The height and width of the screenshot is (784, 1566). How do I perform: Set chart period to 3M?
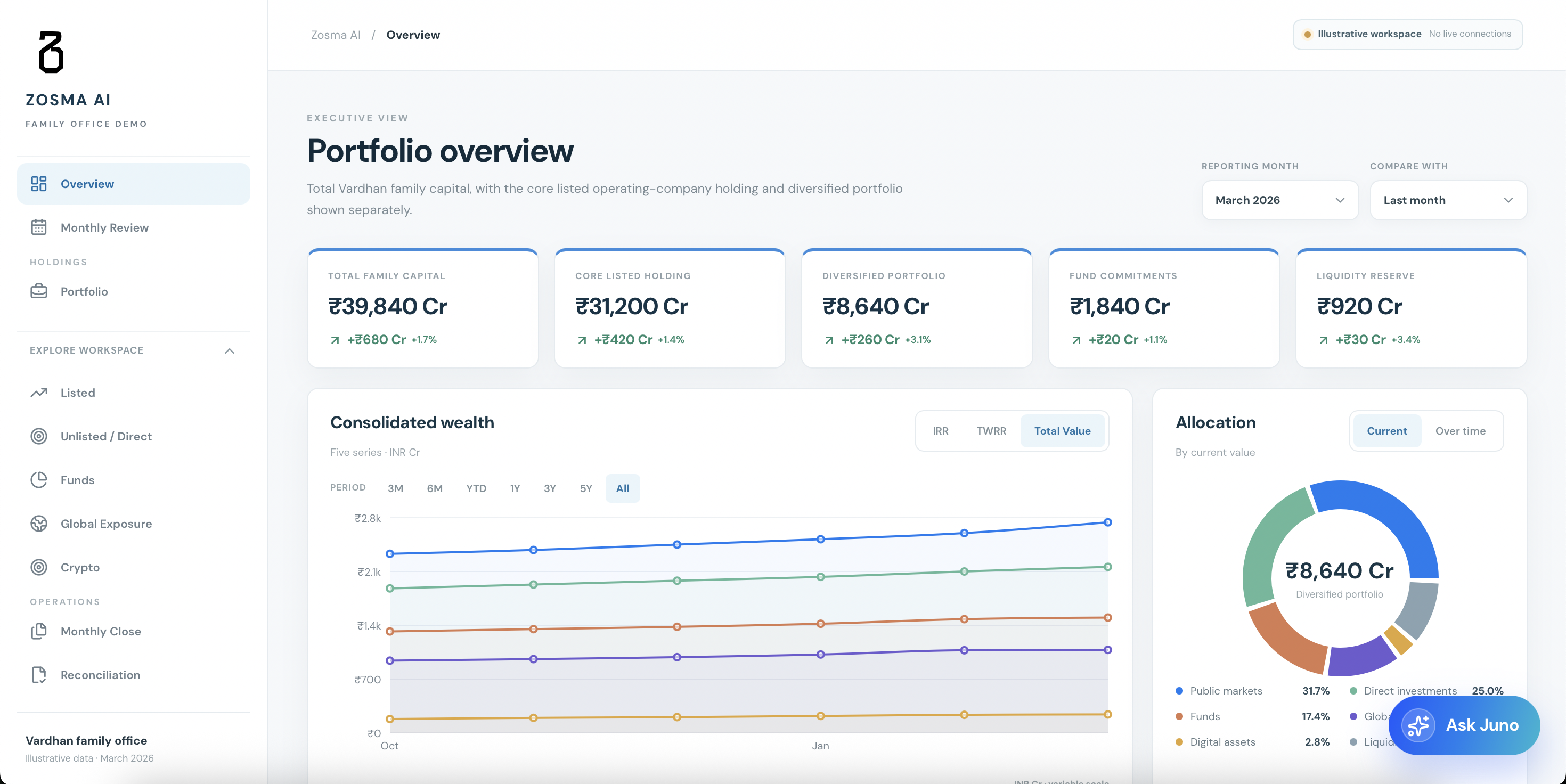point(395,488)
